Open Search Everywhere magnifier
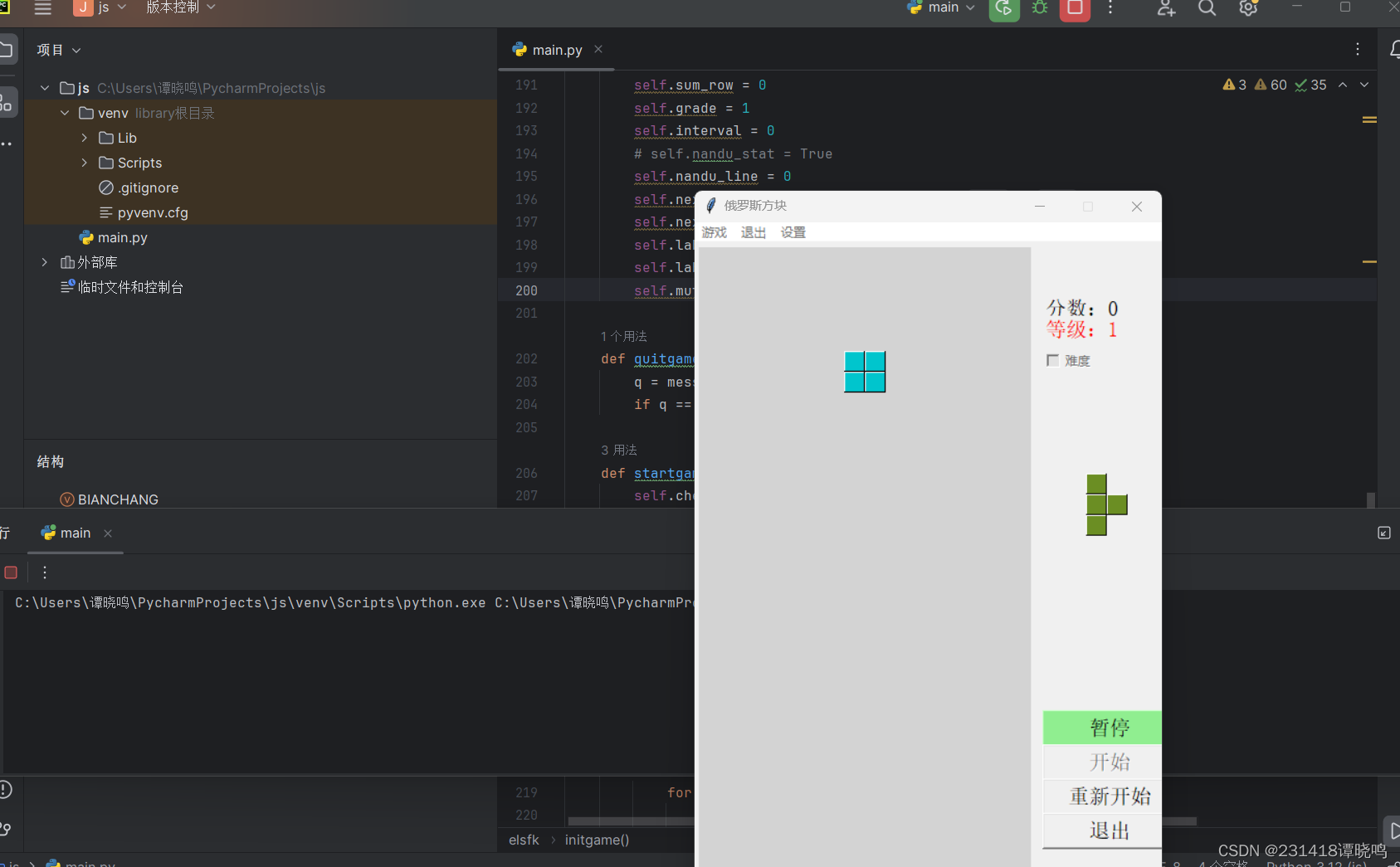This screenshot has width=1400, height=867. click(x=1207, y=8)
